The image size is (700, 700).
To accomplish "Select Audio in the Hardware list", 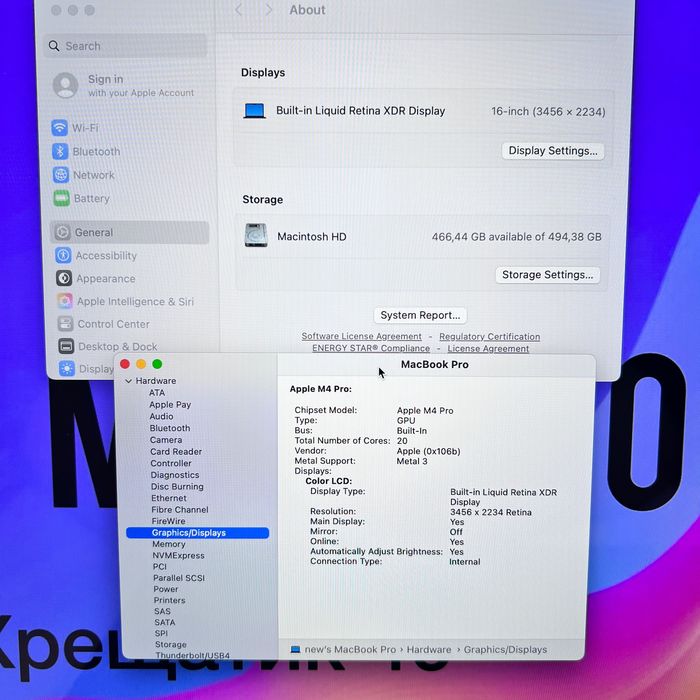I will tap(161, 416).
